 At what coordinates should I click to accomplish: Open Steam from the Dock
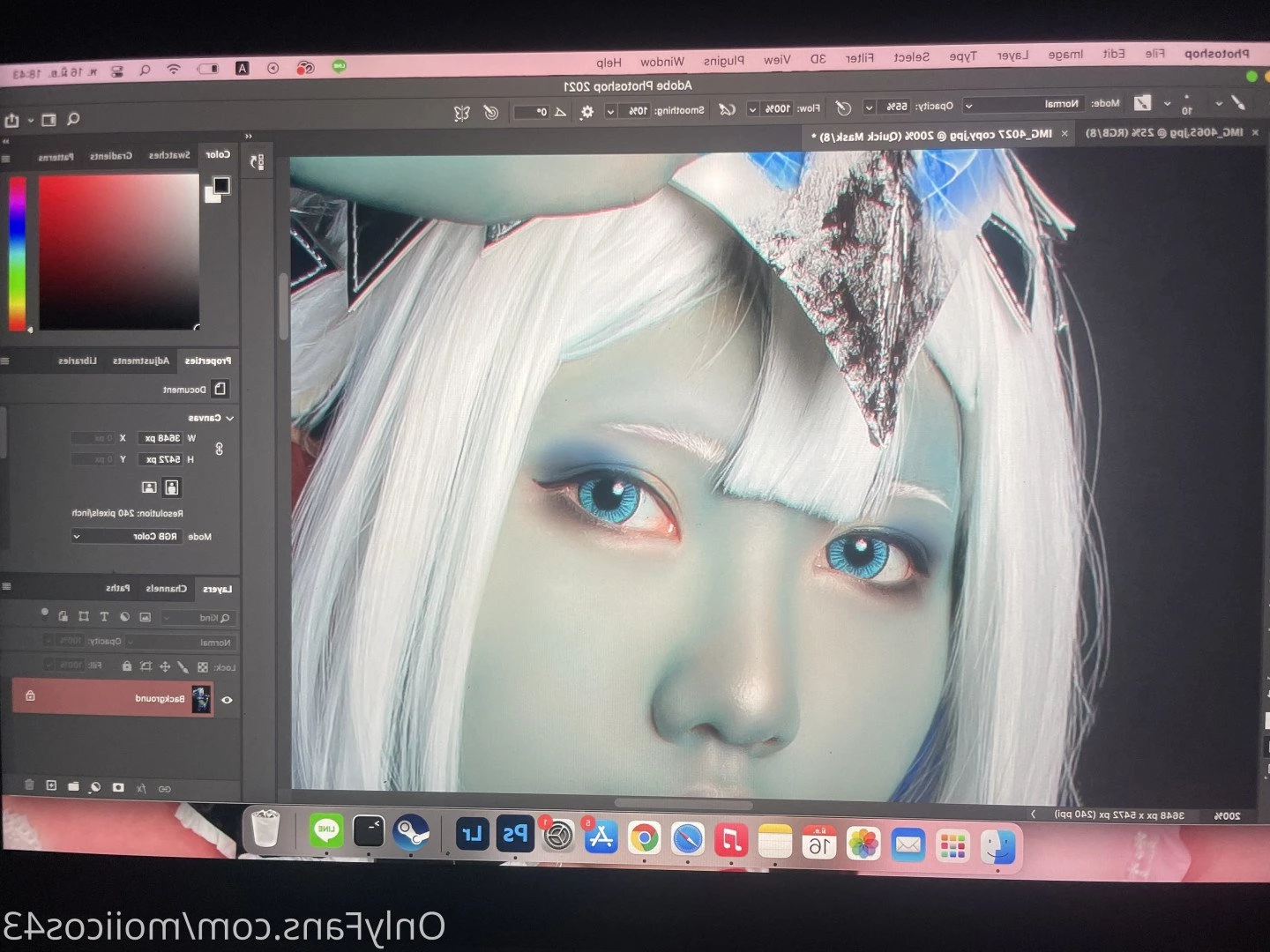tap(411, 833)
